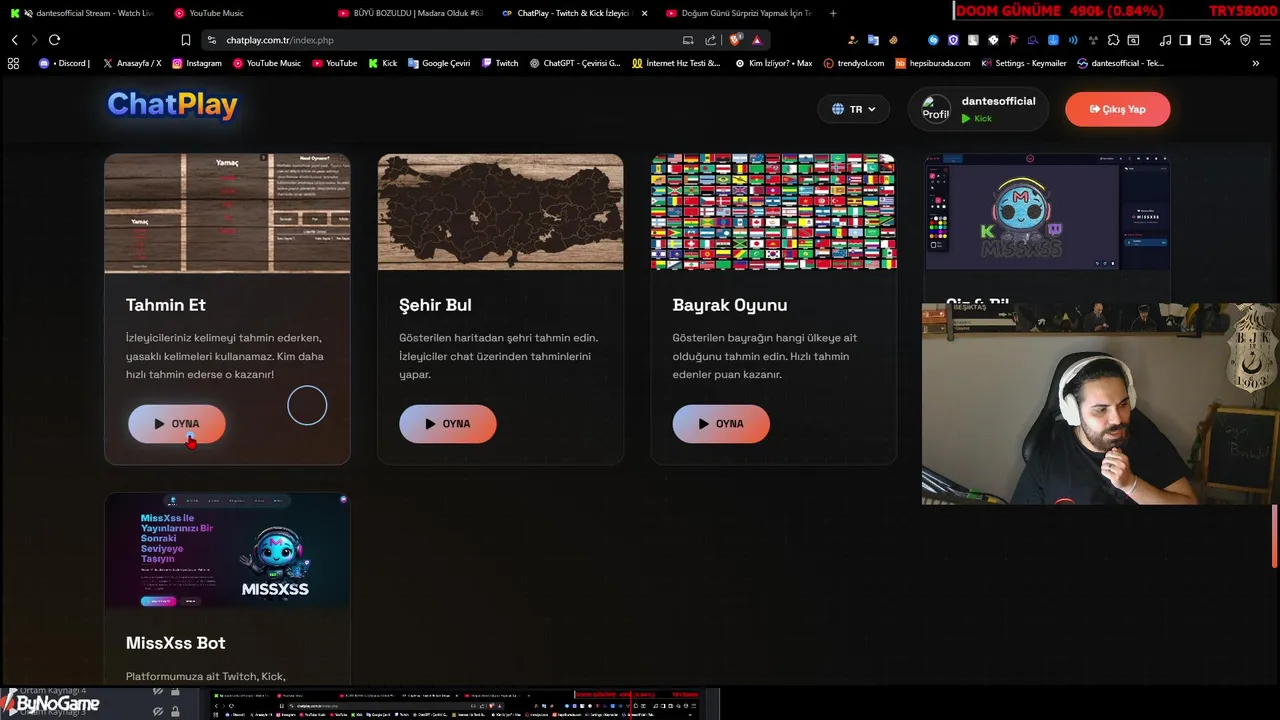Play the Bayrak Oyunu game
The width and height of the screenshot is (1280, 720).
point(721,423)
